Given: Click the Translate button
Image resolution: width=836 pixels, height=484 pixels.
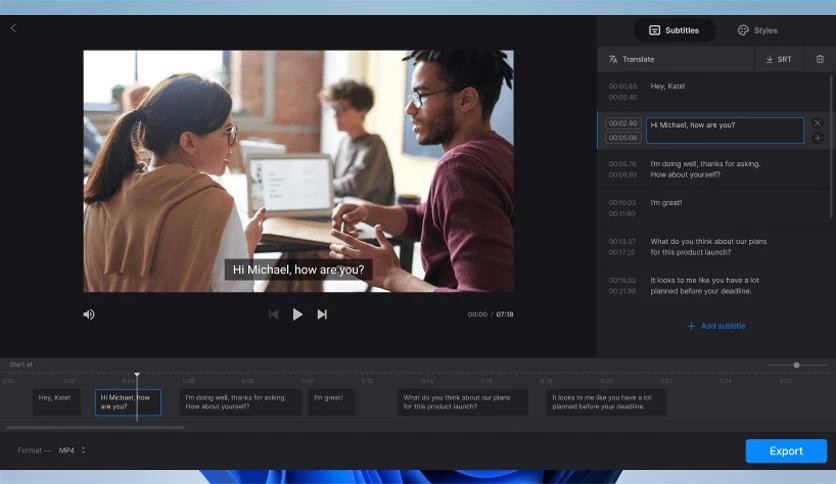Looking at the screenshot, I should click(x=631, y=59).
